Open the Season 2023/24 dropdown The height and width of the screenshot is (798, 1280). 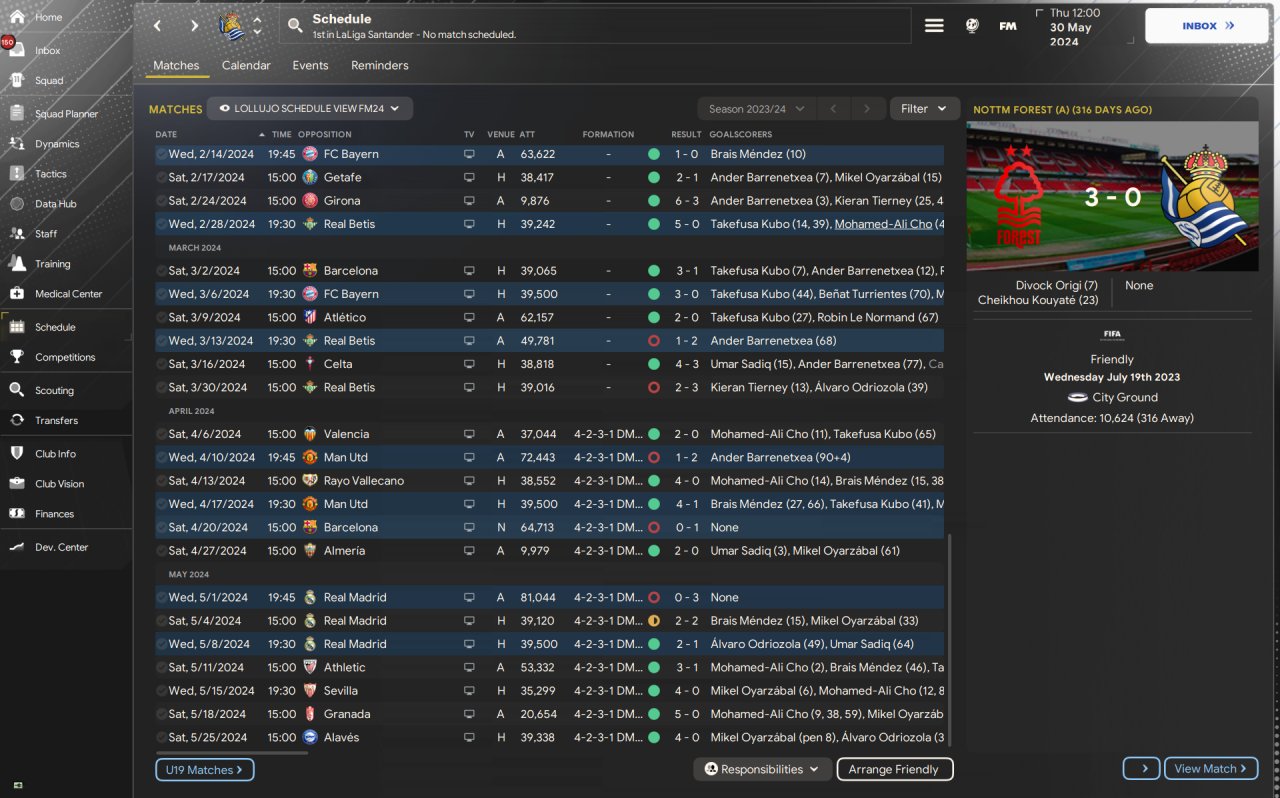click(x=756, y=109)
